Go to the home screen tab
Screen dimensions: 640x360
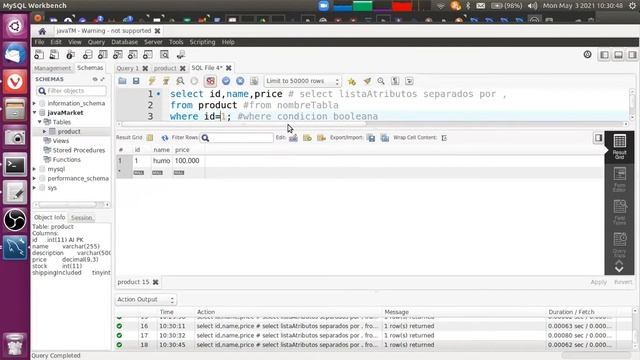pyautogui.click(x=42, y=31)
